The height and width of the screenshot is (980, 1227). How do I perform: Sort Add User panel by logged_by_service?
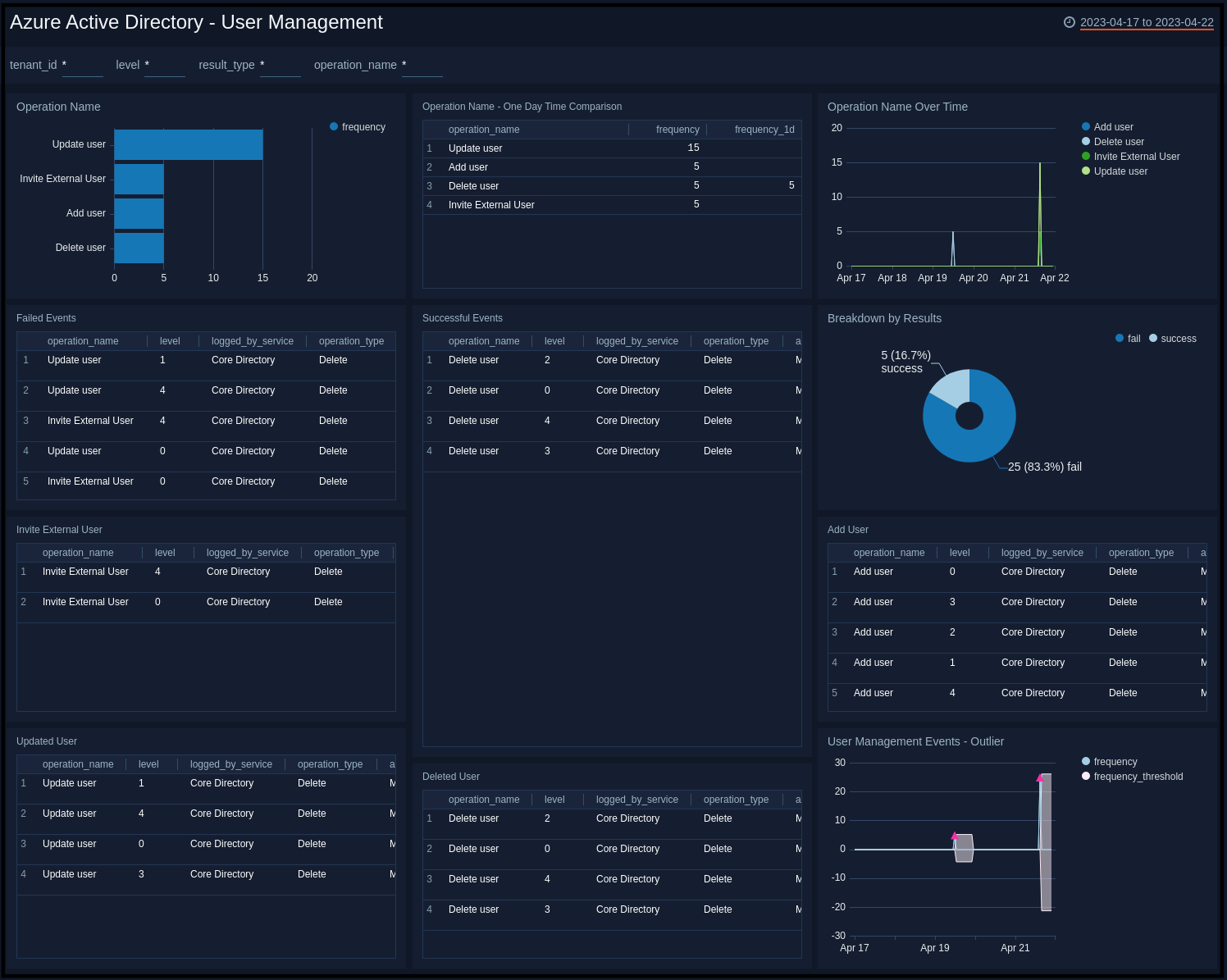(x=1042, y=553)
